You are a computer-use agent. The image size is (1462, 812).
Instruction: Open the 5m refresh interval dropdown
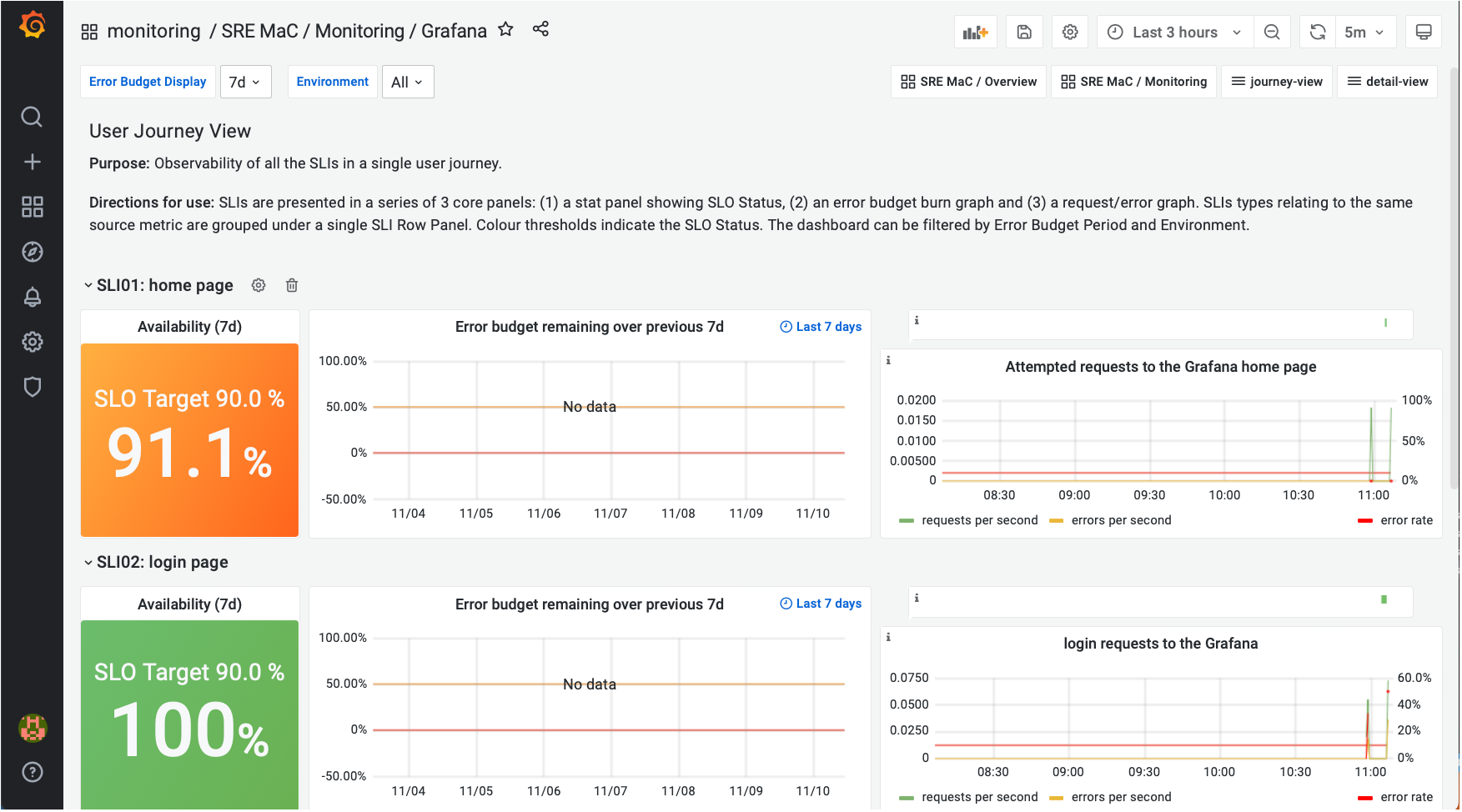1364,33
